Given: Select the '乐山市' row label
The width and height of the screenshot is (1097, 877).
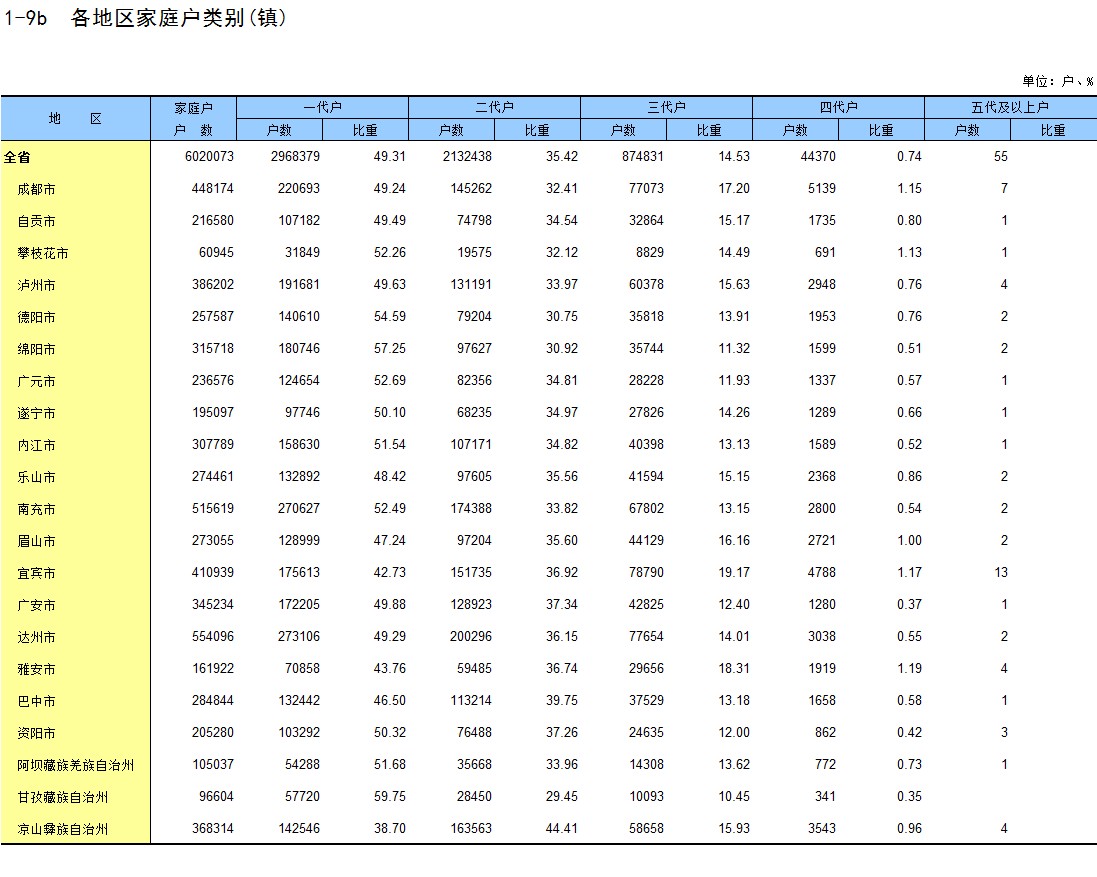Looking at the screenshot, I should (x=36, y=478).
